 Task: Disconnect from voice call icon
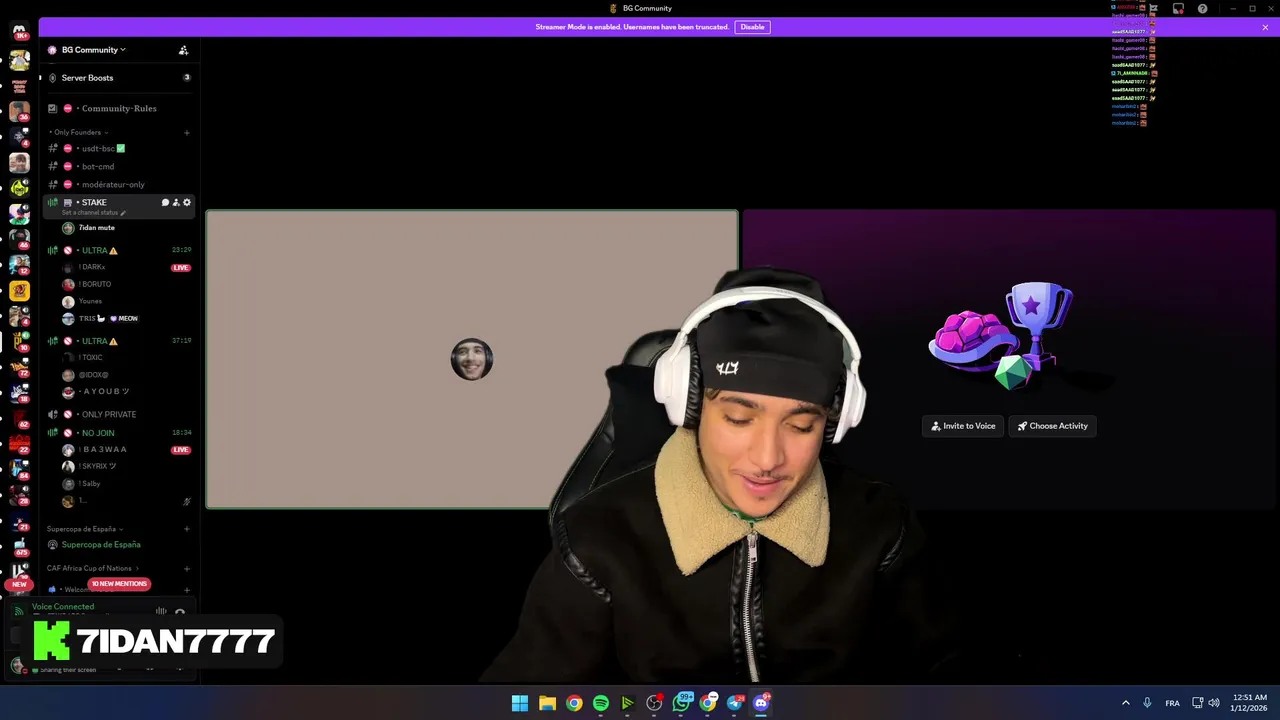pyautogui.click(x=180, y=611)
